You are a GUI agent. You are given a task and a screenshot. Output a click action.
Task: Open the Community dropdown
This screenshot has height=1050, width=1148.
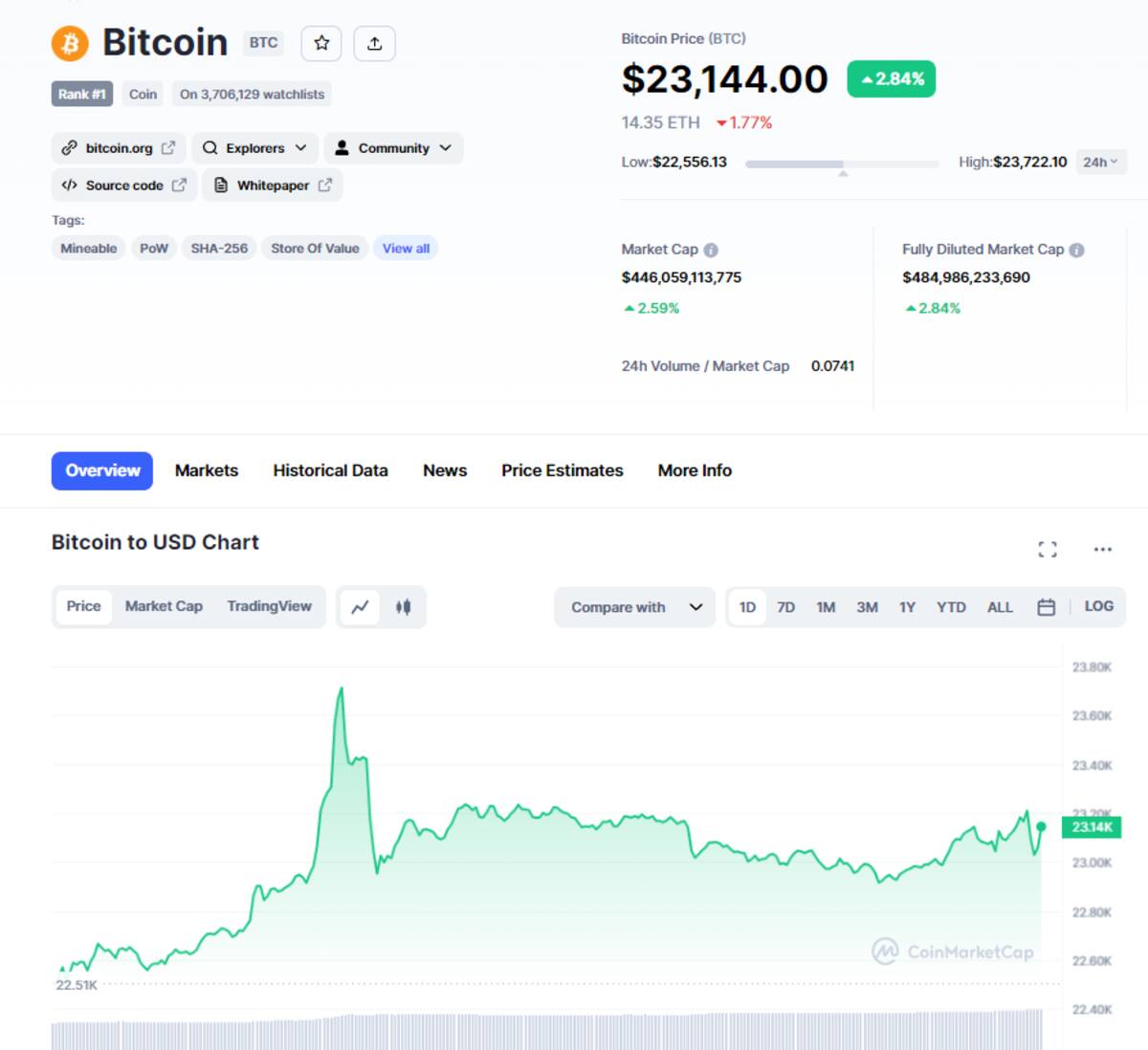[x=393, y=148]
